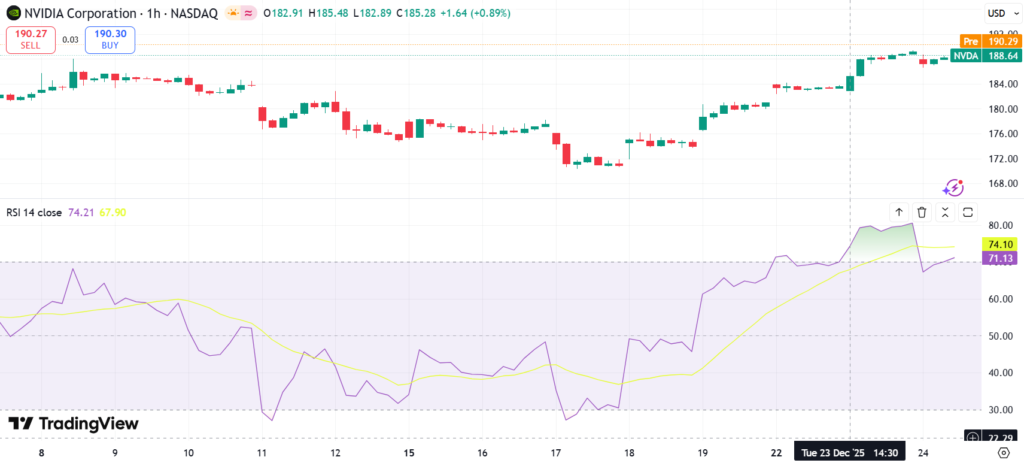Click the yellow 74.10 RSI-MA value label
Screen dimensions: 1024x463
click(x=999, y=244)
